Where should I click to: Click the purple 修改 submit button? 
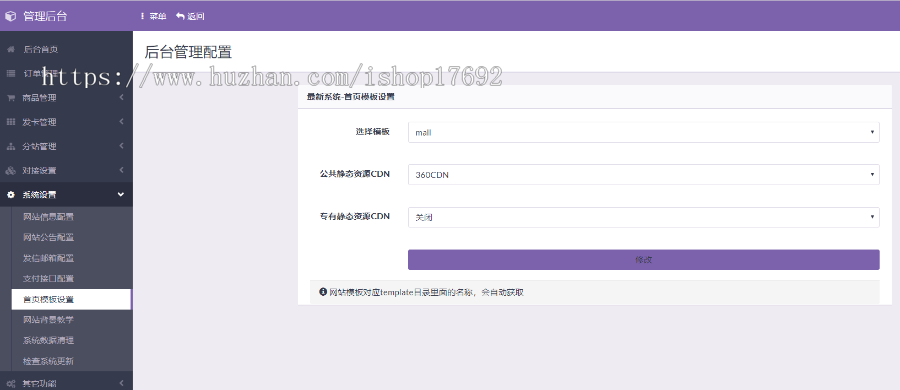click(x=643, y=260)
